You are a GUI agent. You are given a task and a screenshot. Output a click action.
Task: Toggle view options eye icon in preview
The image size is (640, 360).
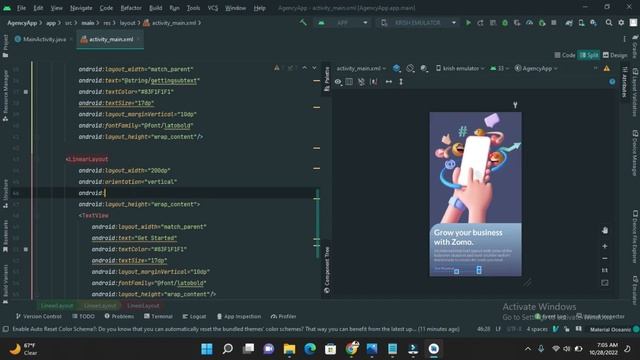pyautogui.click(x=338, y=82)
